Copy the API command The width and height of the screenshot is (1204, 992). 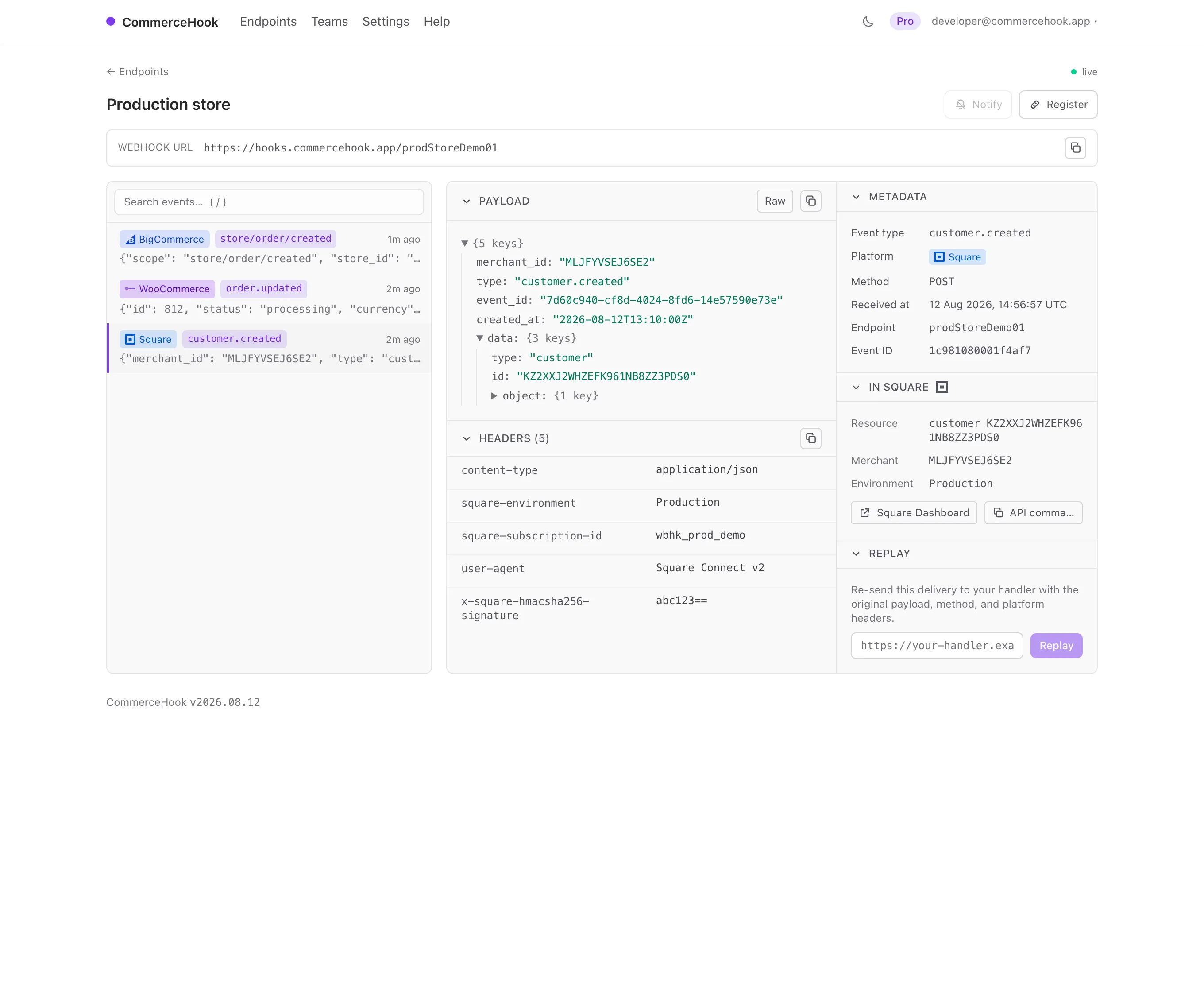coord(1033,512)
